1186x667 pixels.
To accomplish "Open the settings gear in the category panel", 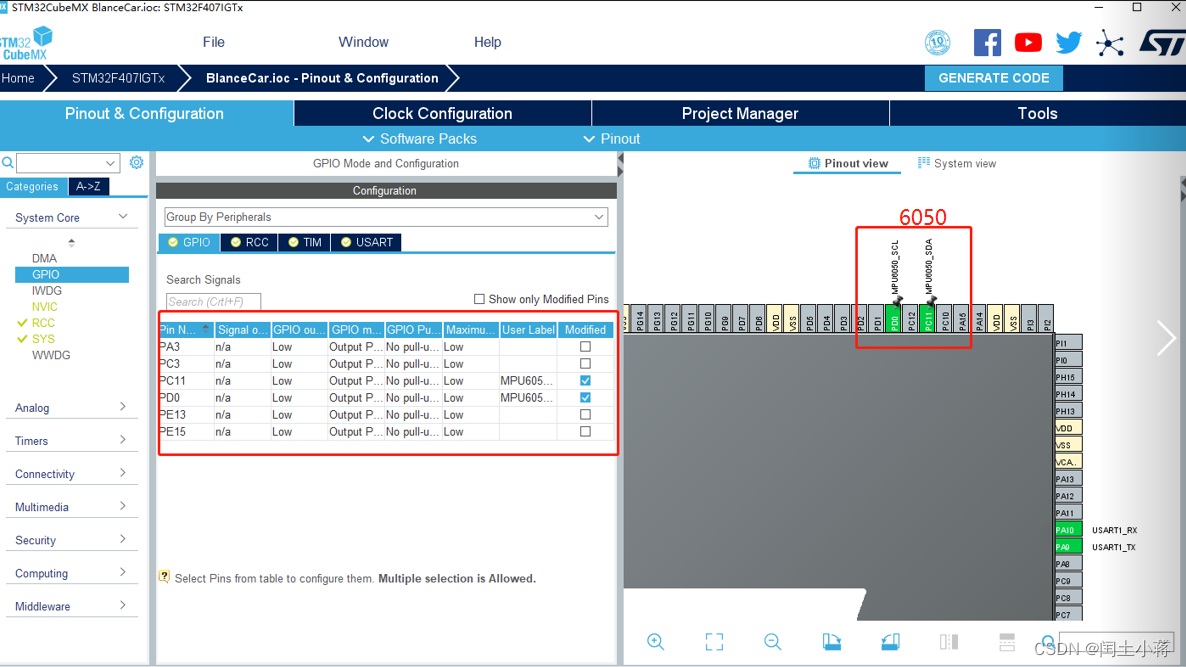I will [136, 162].
